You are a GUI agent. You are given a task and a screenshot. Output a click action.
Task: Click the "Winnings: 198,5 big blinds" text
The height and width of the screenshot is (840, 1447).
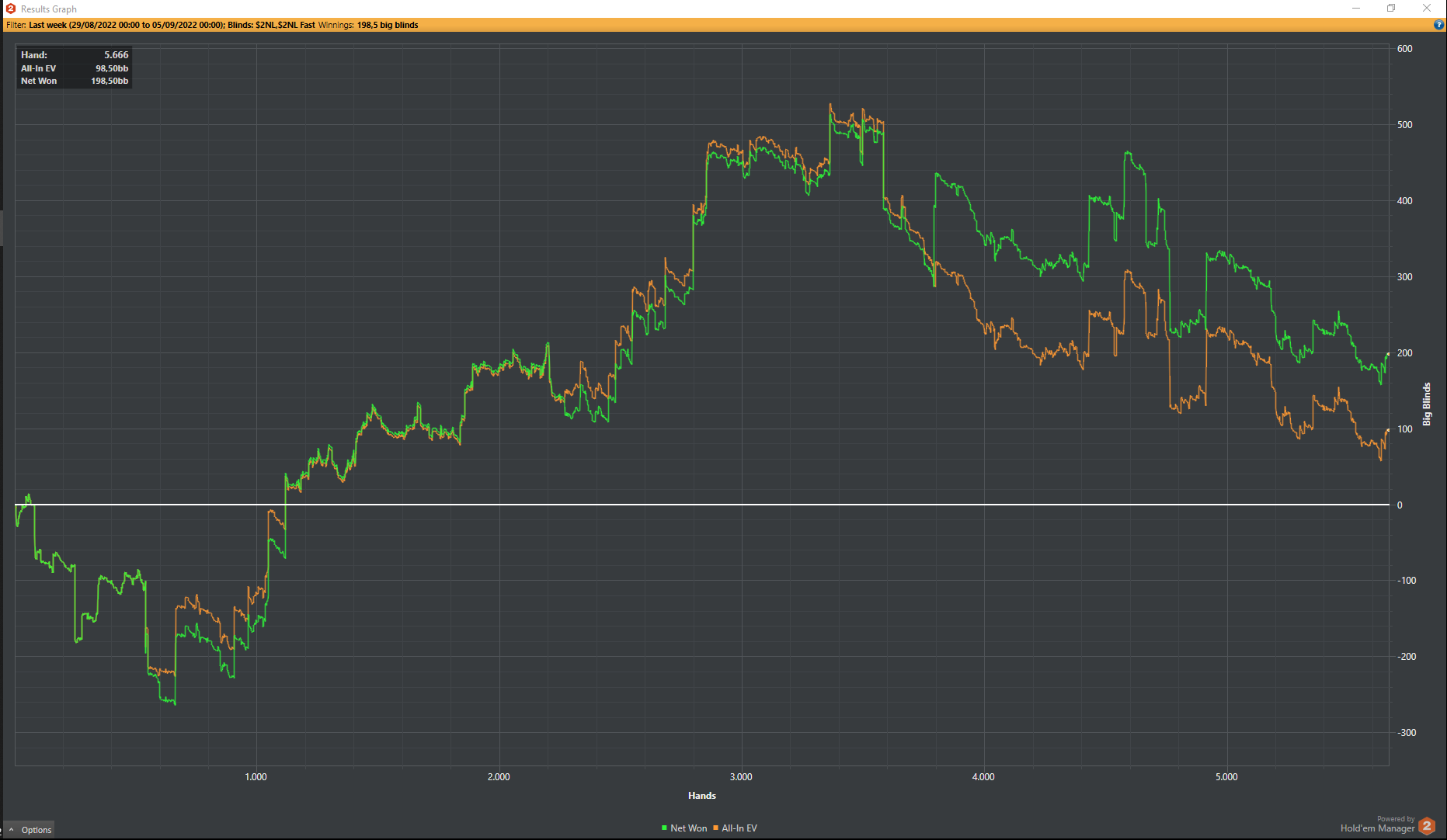click(368, 25)
